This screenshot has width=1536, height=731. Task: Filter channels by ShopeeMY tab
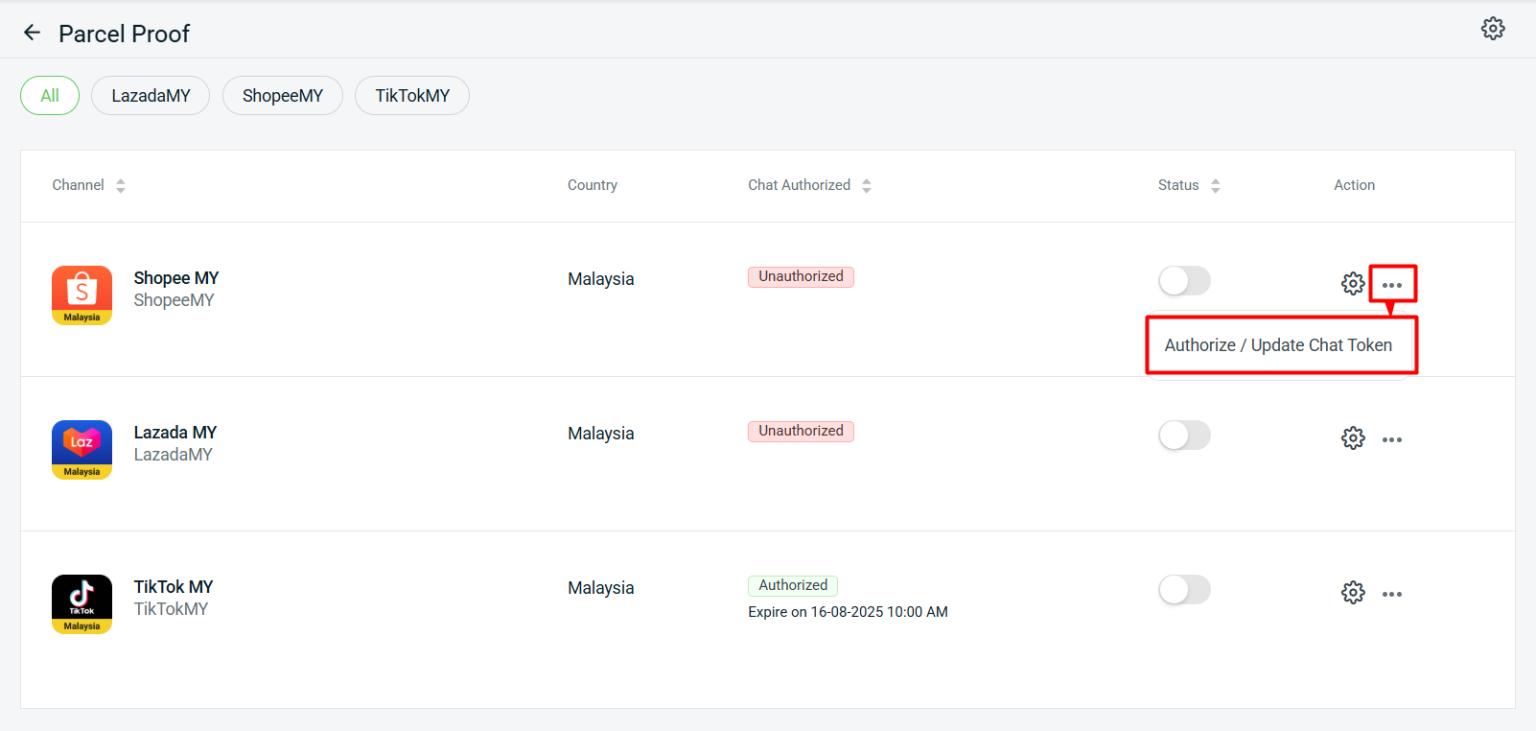(x=283, y=96)
